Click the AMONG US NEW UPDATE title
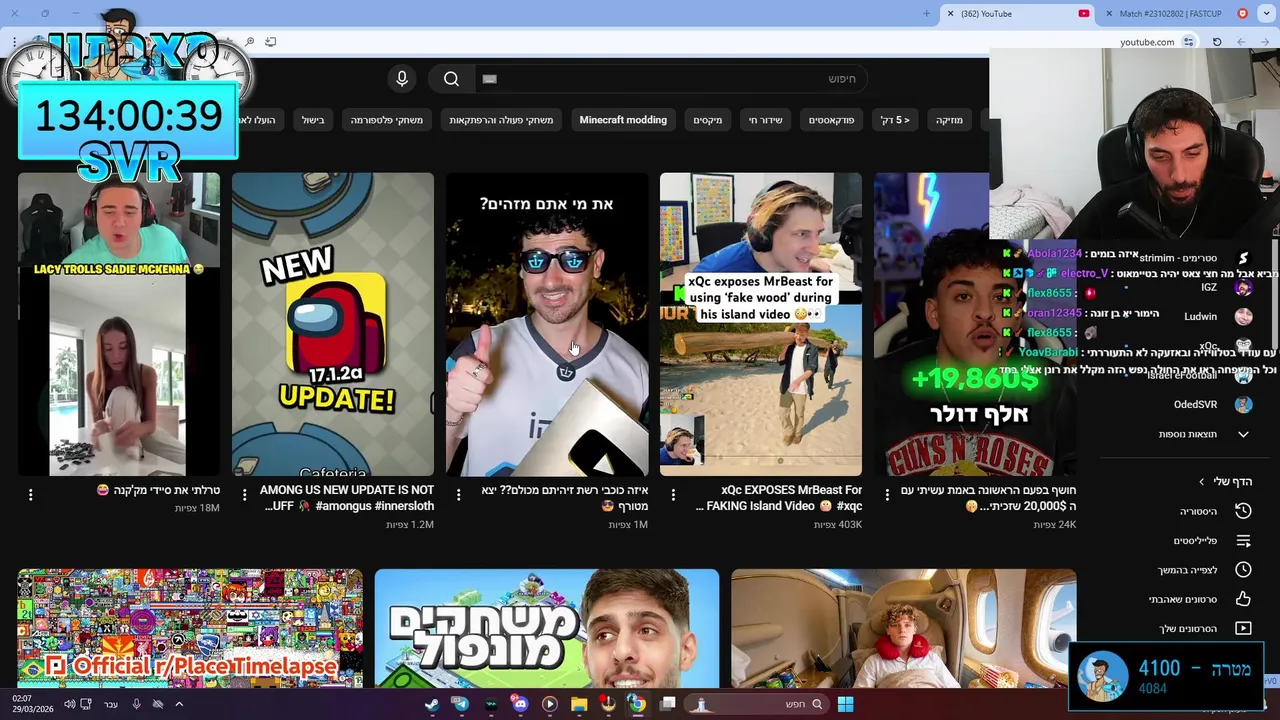1280x720 pixels. (x=348, y=498)
